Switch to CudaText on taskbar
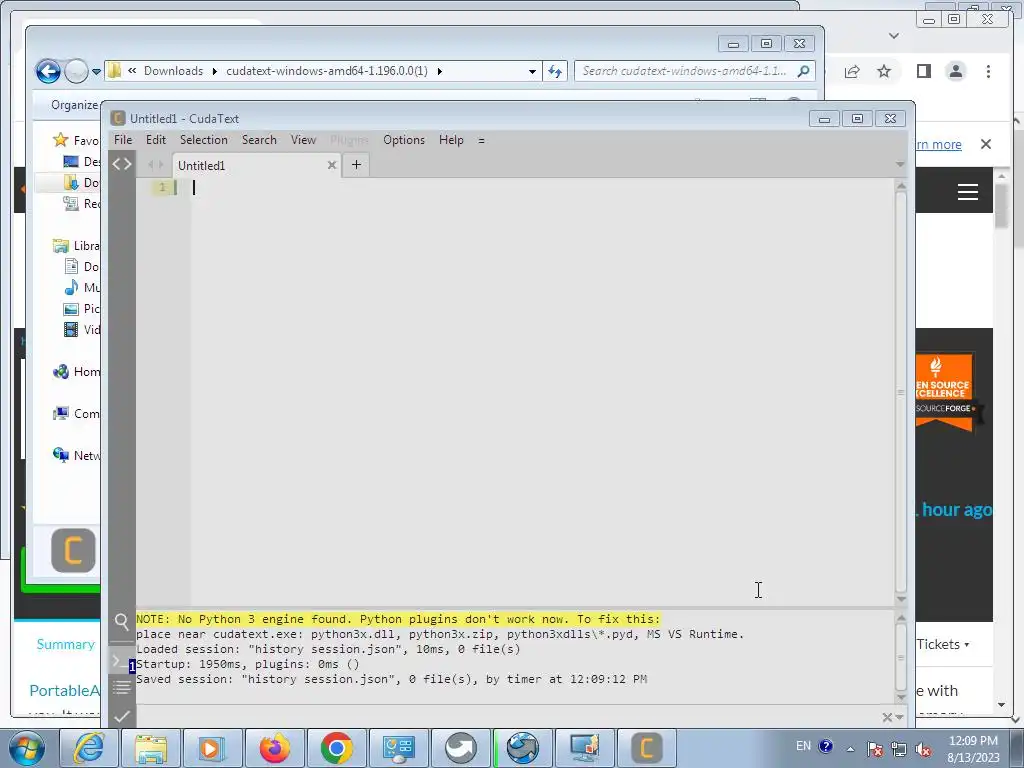This screenshot has width=1024, height=768. (x=647, y=748)
